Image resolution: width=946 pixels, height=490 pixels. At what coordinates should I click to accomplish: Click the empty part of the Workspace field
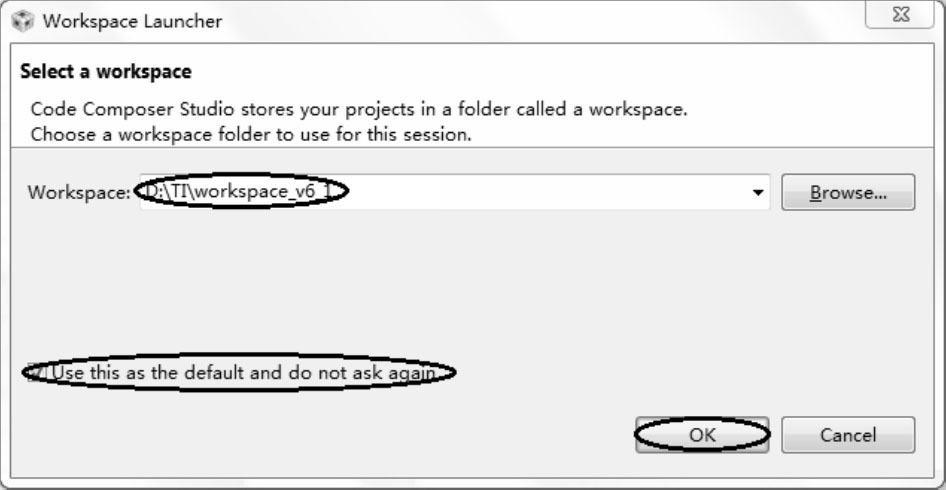click(x=550, y=193)
